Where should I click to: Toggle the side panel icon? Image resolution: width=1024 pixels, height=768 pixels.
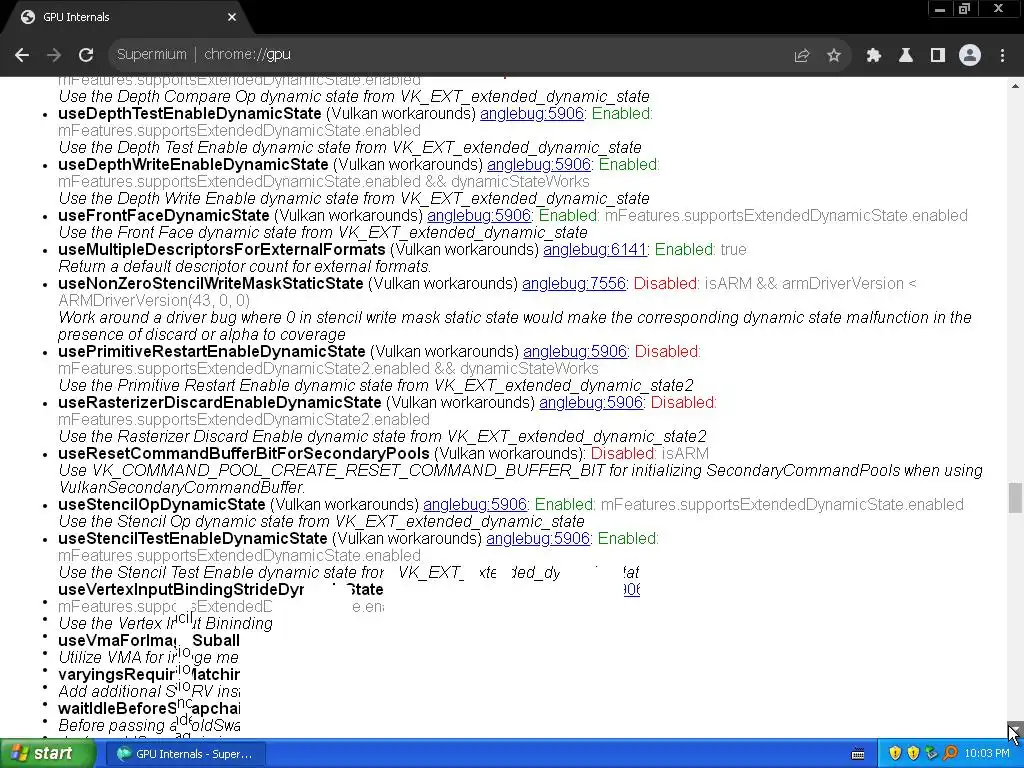pos(938,56)
